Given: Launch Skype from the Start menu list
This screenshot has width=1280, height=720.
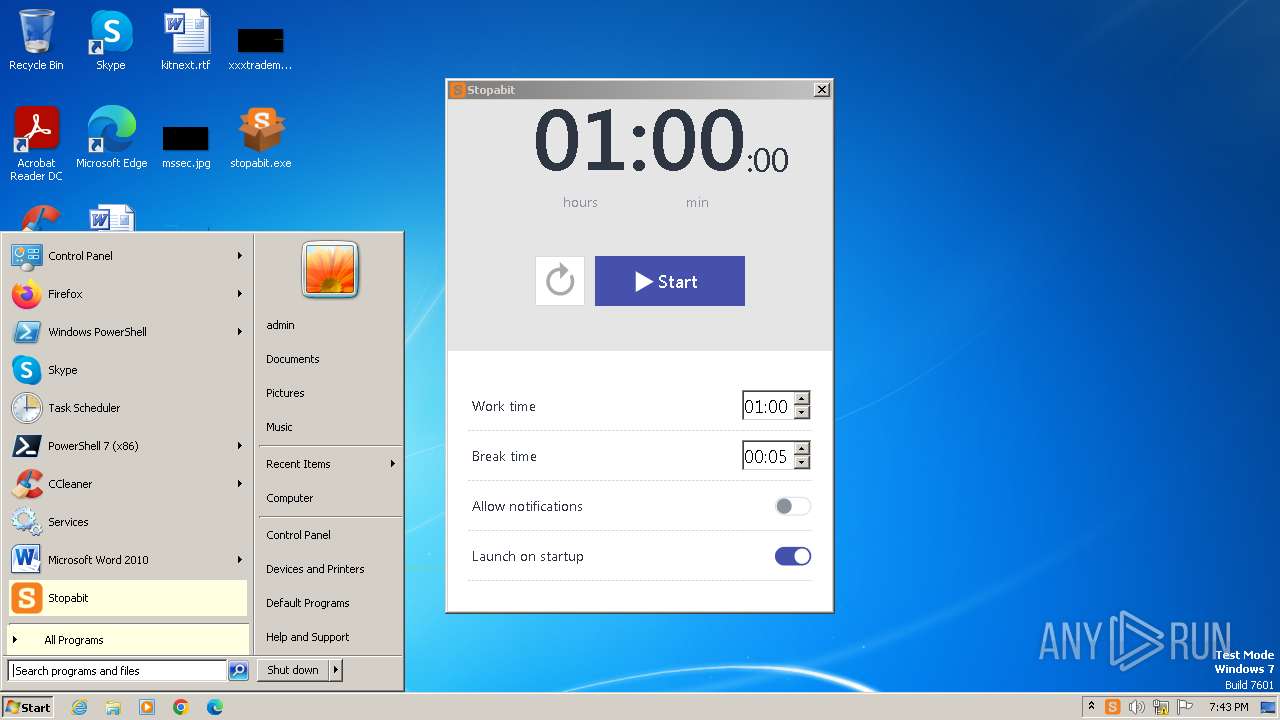Looking at the screenshot, I should [x=128, y=370].
